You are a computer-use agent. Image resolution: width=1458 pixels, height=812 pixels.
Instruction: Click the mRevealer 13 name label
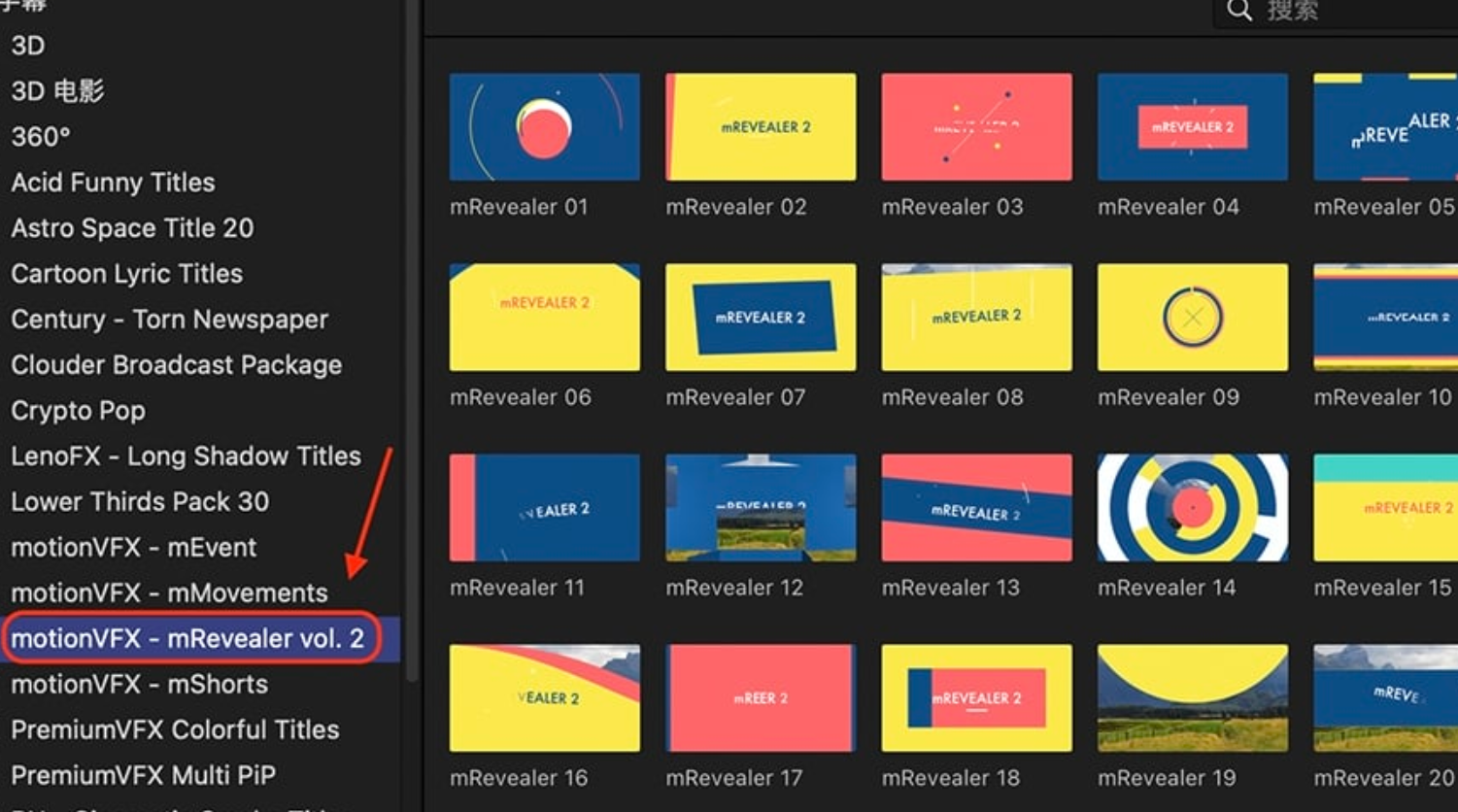tap(951, 588)
